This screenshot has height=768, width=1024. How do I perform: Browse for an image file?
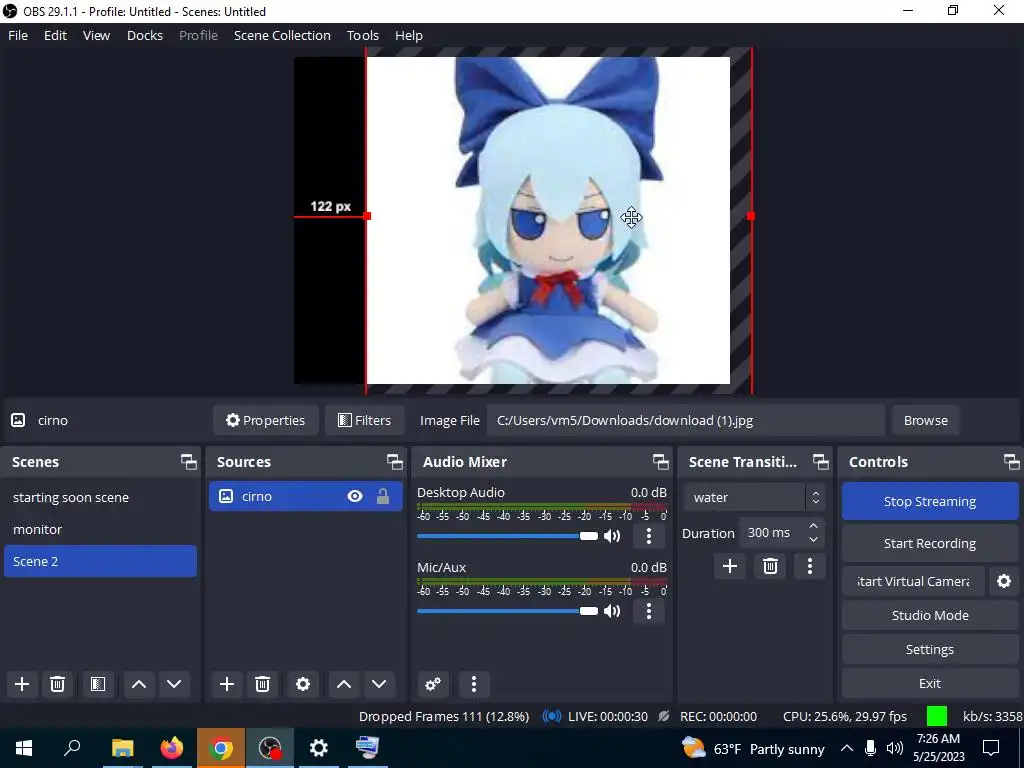(x=925, y=421)
